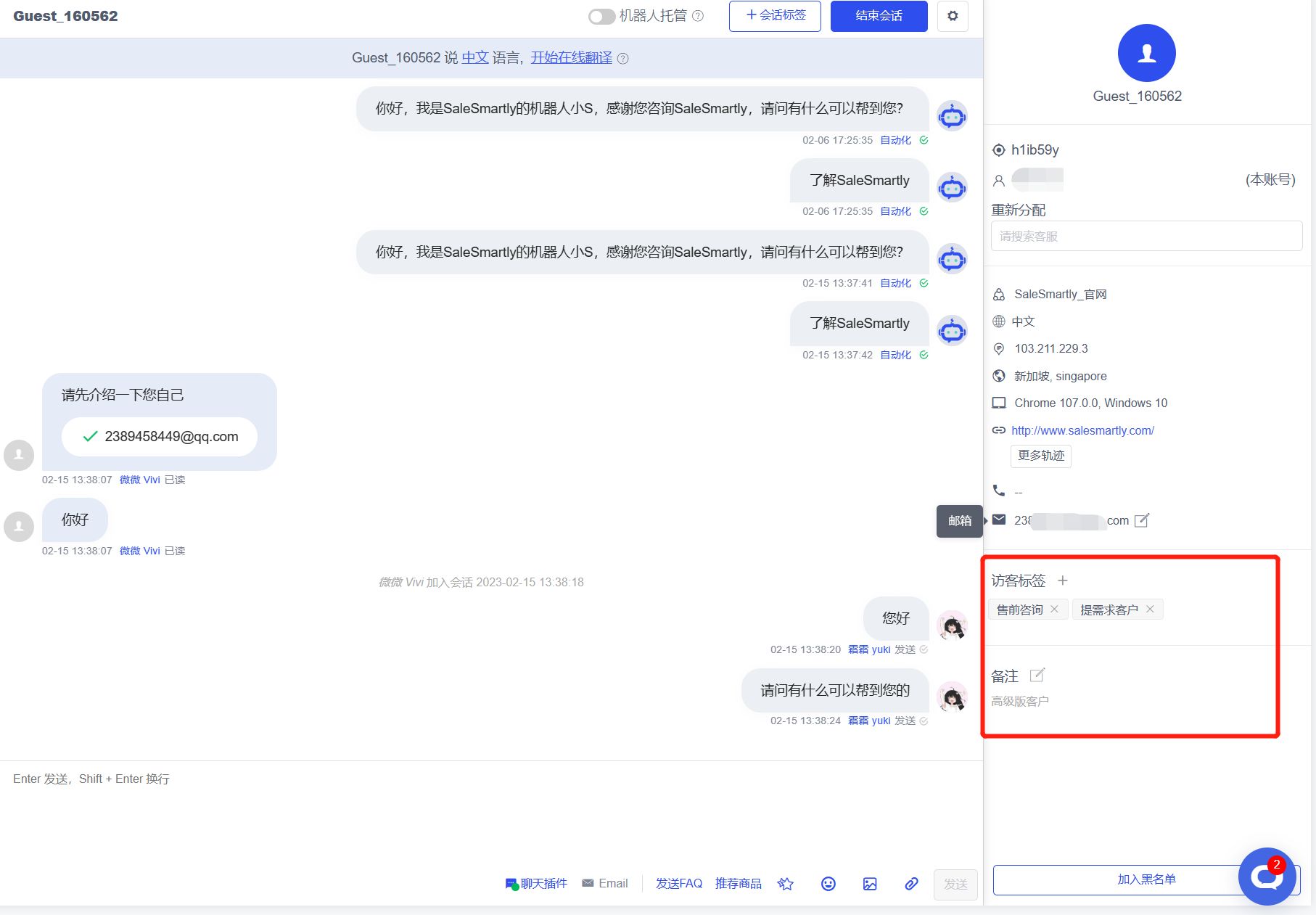This screenshot has width=1316, height=915.
Task: Click the mail envelope icon in visitor info
Action: pyautogui.click(x=999, y=520)
